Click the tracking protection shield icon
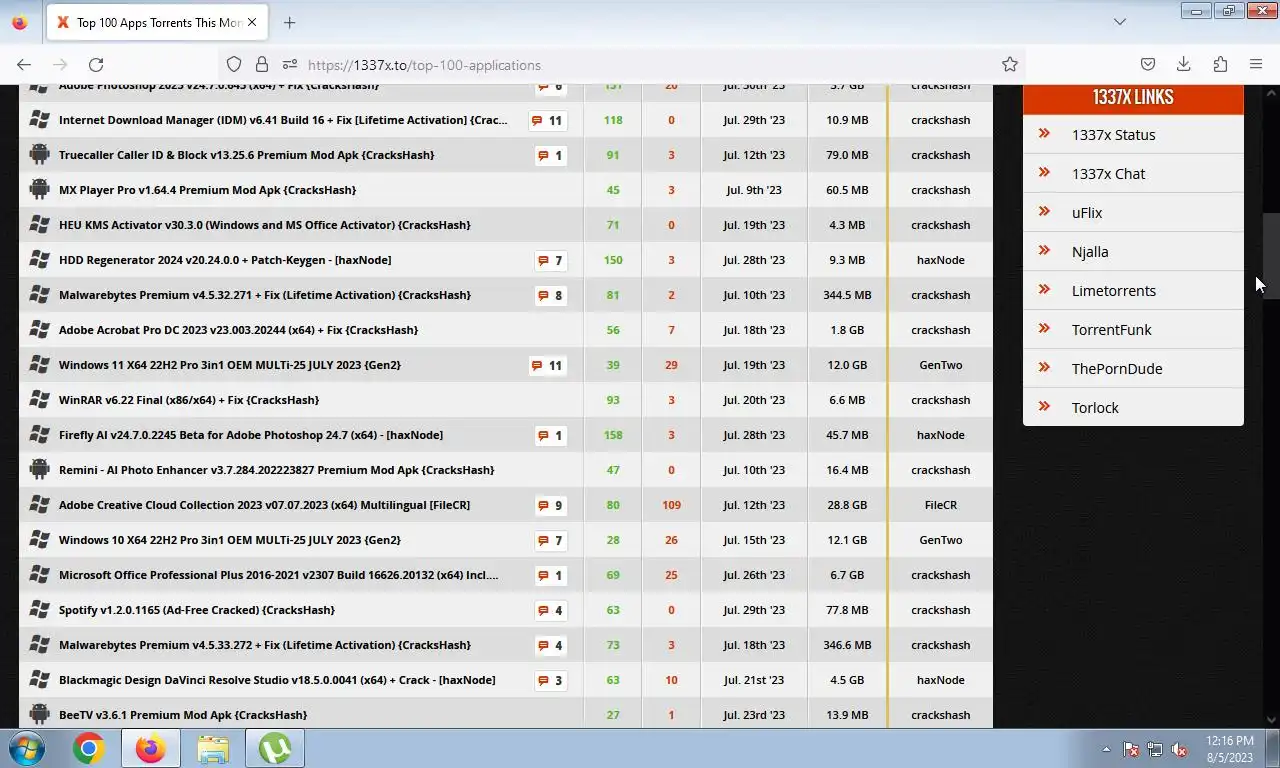 pos(234,64)
